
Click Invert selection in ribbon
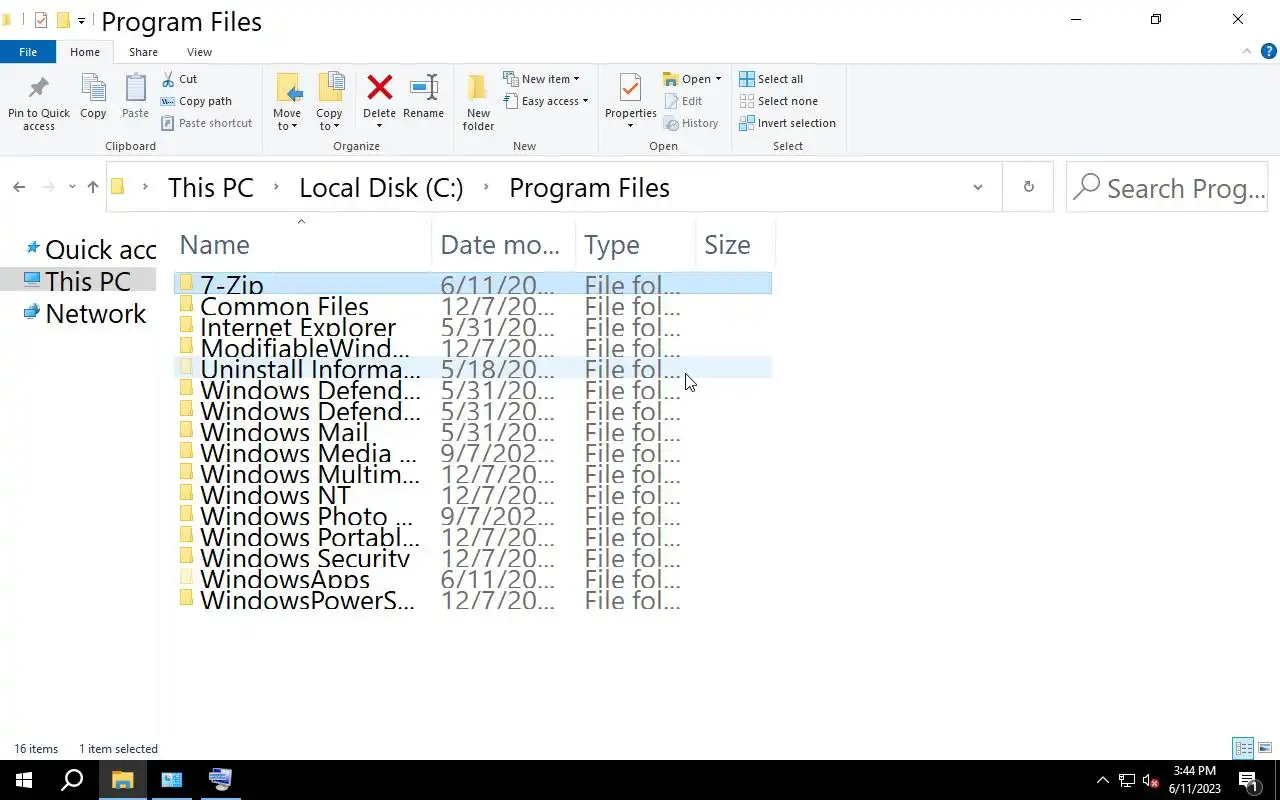(787, 123)
